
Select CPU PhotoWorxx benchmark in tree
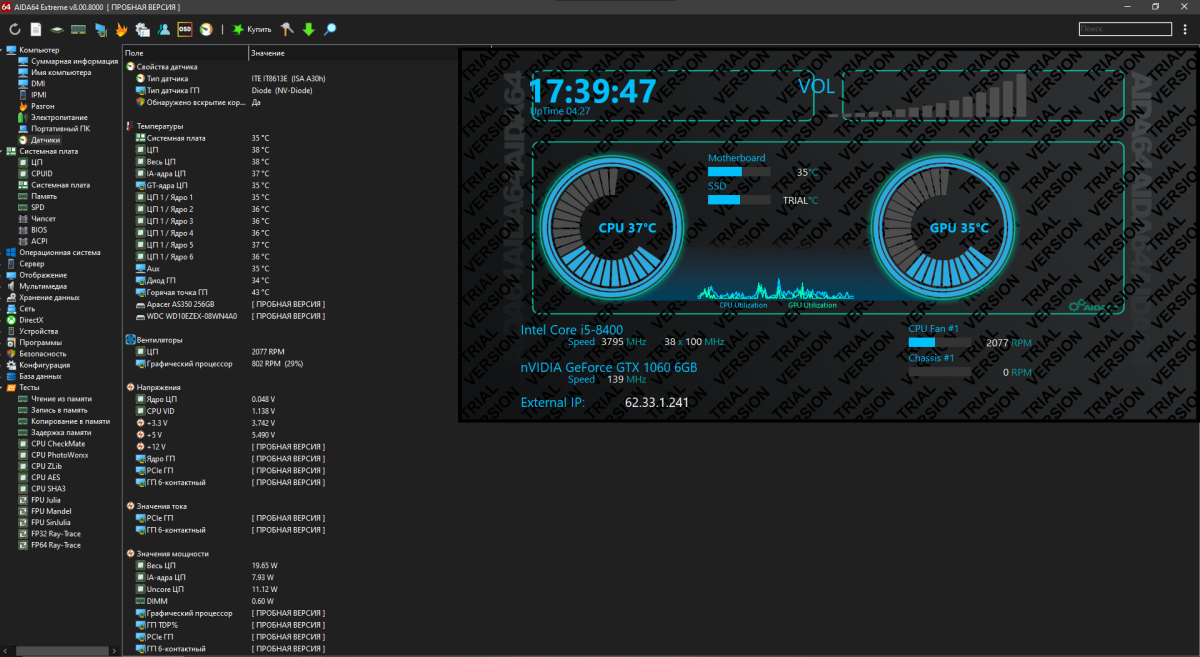58,455
